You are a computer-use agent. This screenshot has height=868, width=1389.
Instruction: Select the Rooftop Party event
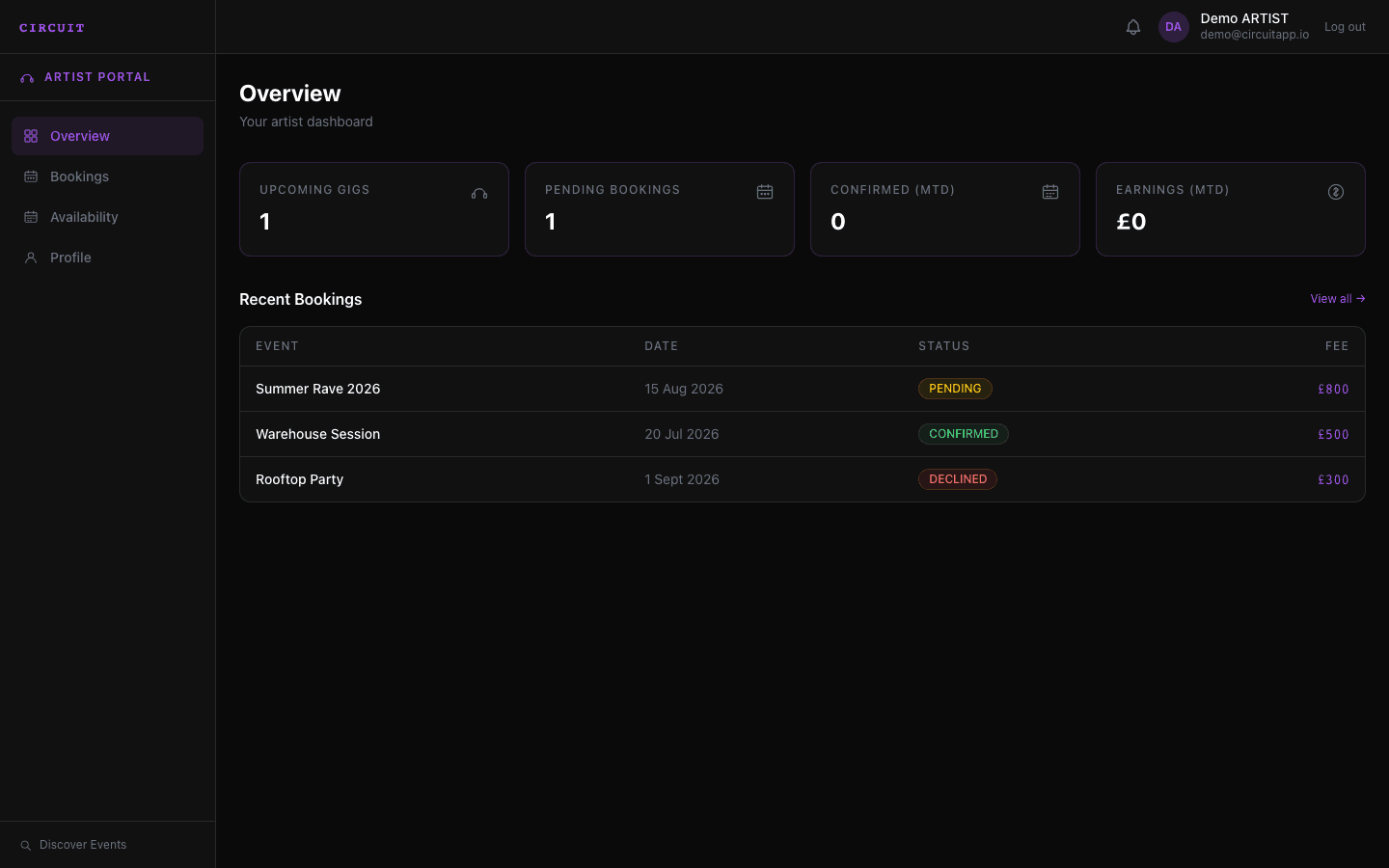click(x=299, y=479)
